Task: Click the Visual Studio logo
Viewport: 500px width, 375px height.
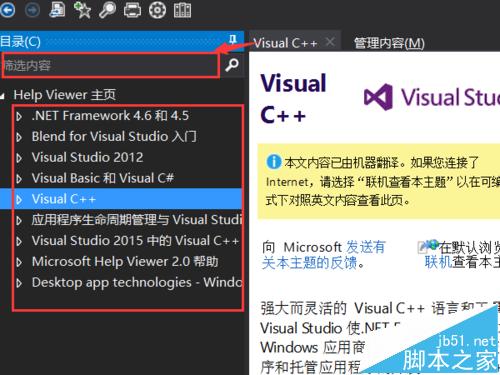Action: [x=432, y=97]
